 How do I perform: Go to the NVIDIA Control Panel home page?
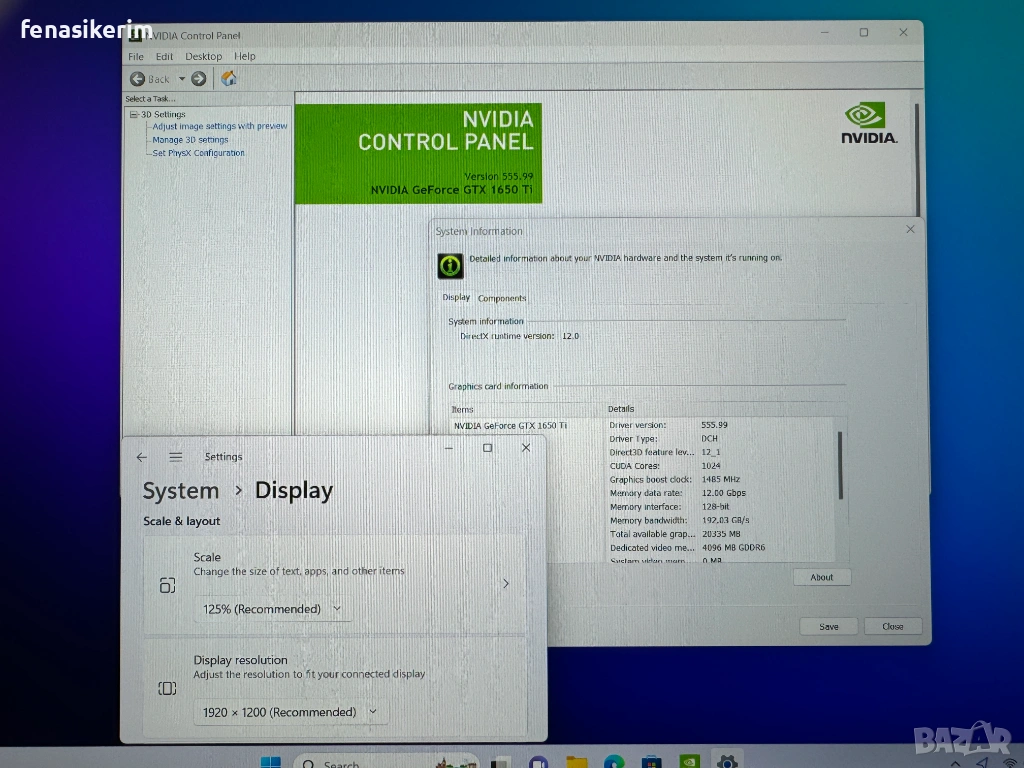229,78
